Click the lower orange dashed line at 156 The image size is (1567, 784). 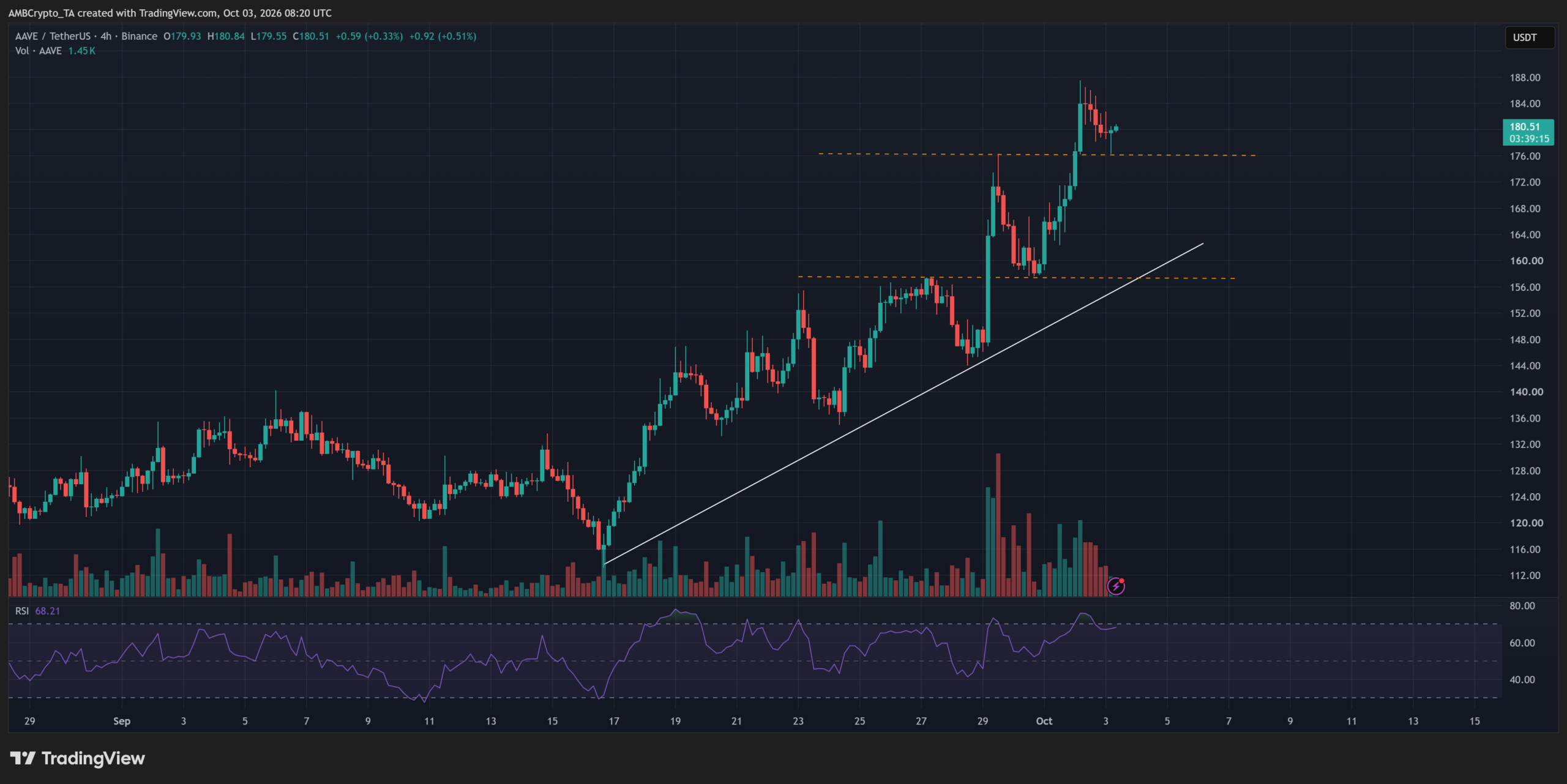click(1016, 278)
